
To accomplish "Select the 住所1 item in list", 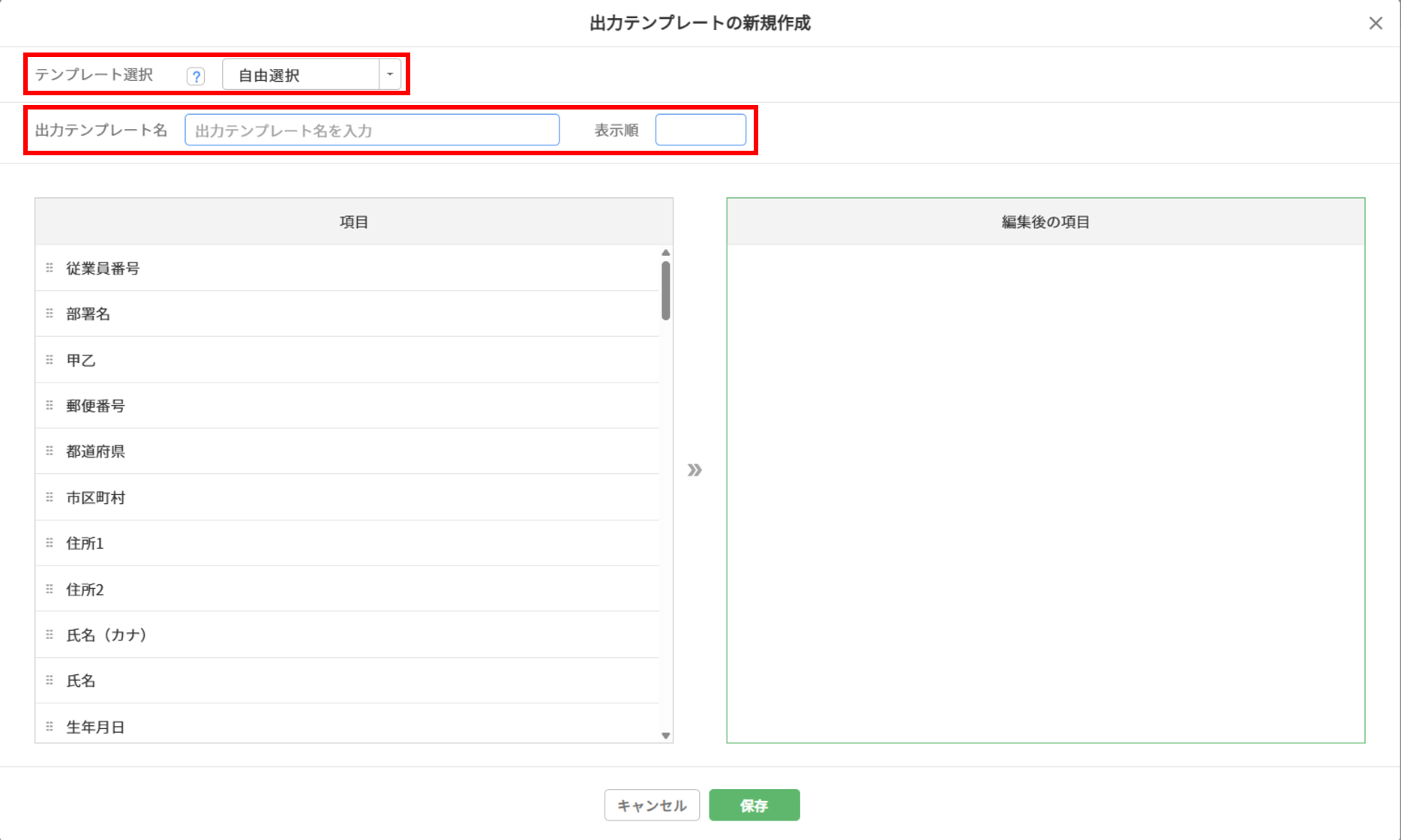I will (85, 544).
